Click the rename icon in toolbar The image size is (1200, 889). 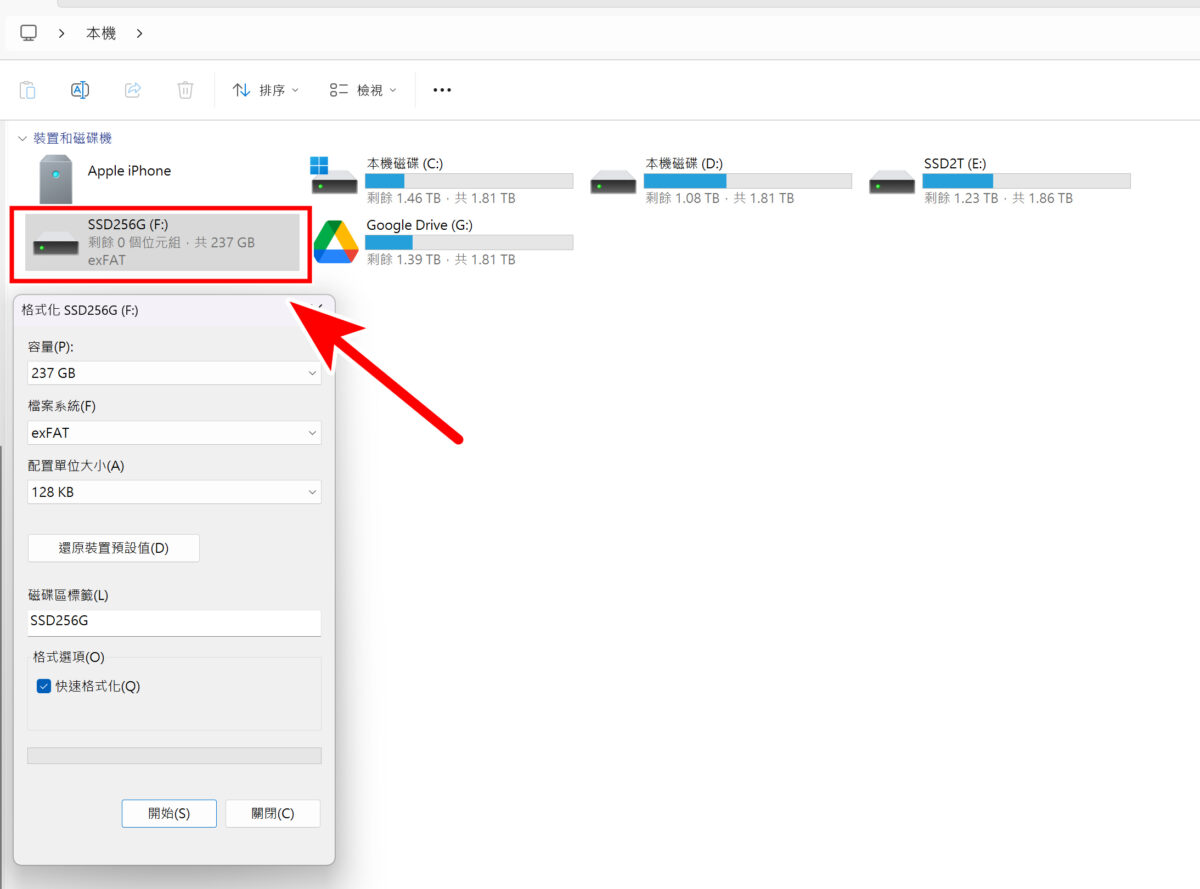(80, 90)
